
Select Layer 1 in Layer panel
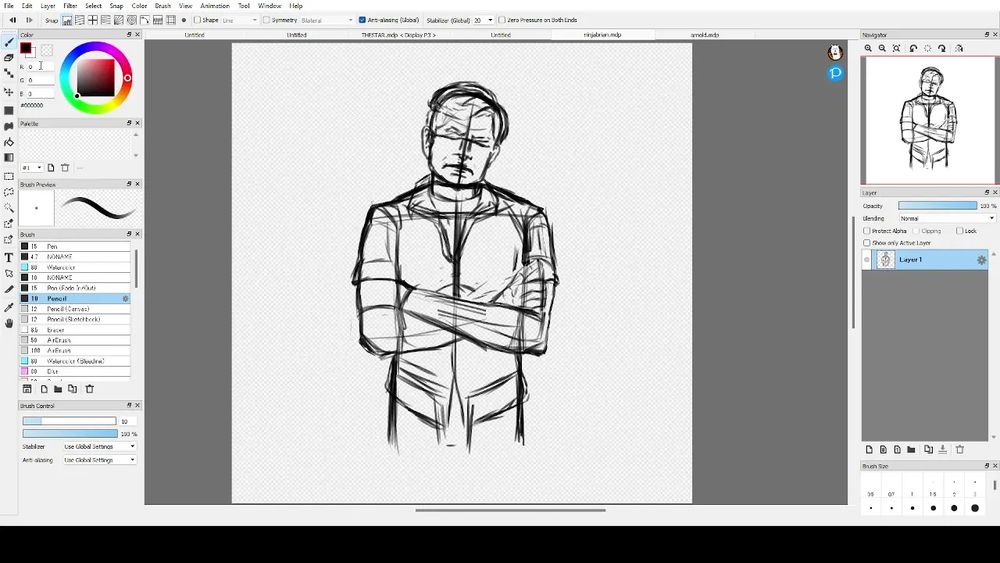click(925, 260)
